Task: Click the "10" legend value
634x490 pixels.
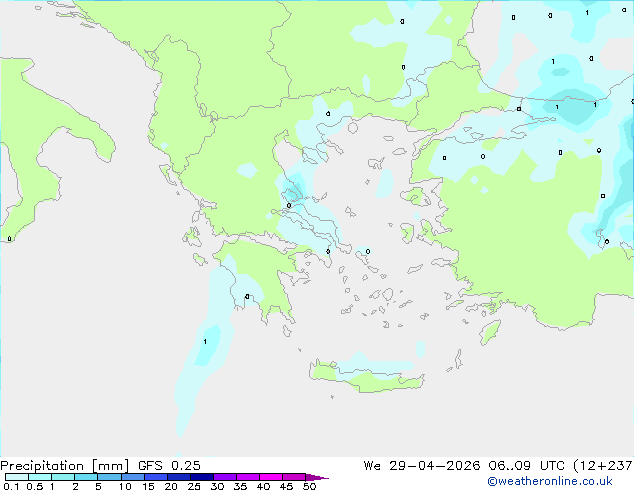Action: [125, 486]
